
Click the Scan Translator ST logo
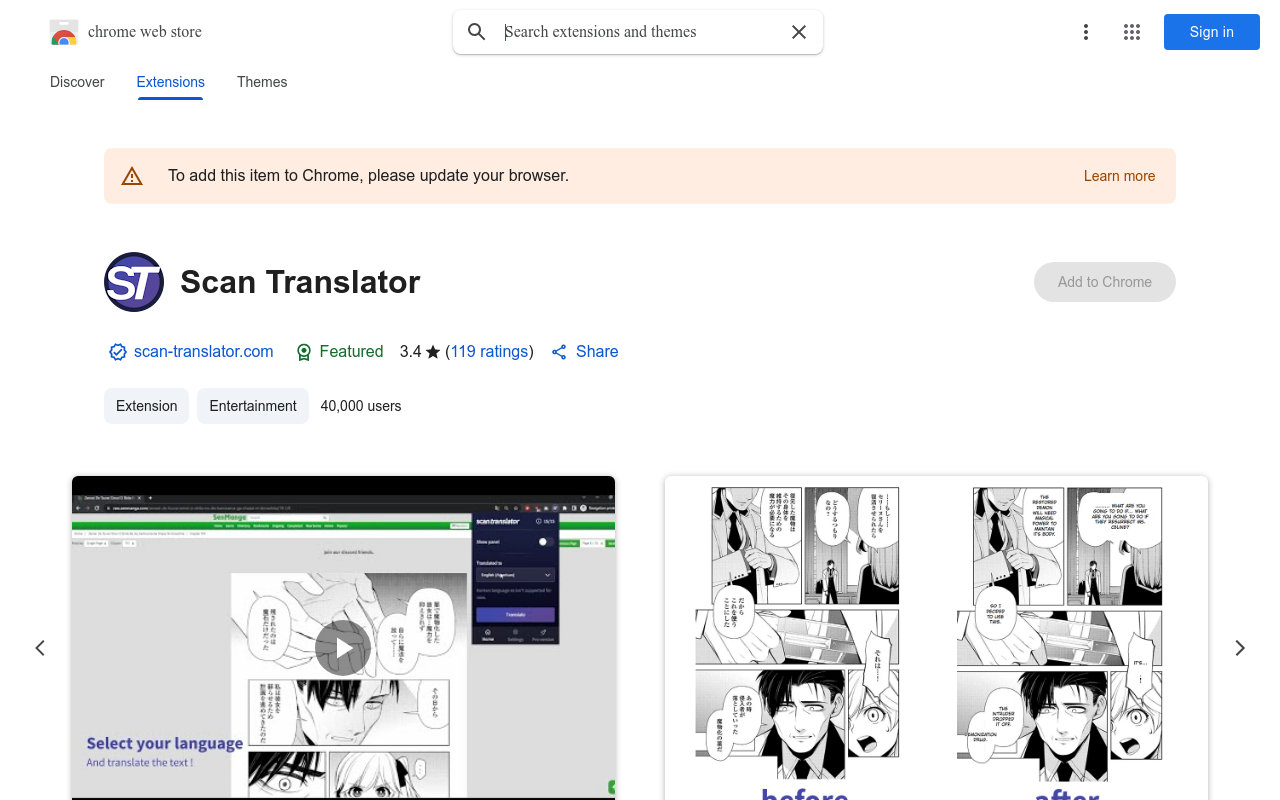pos(134,282)
